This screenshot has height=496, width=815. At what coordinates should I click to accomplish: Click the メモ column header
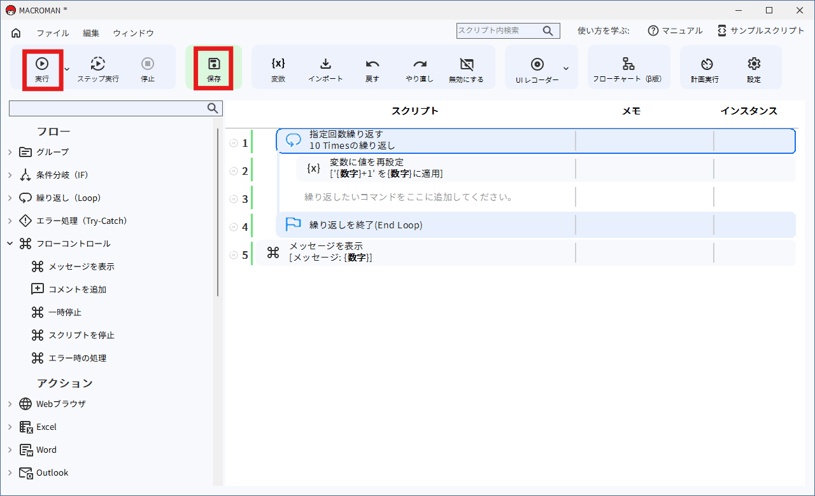632,111
